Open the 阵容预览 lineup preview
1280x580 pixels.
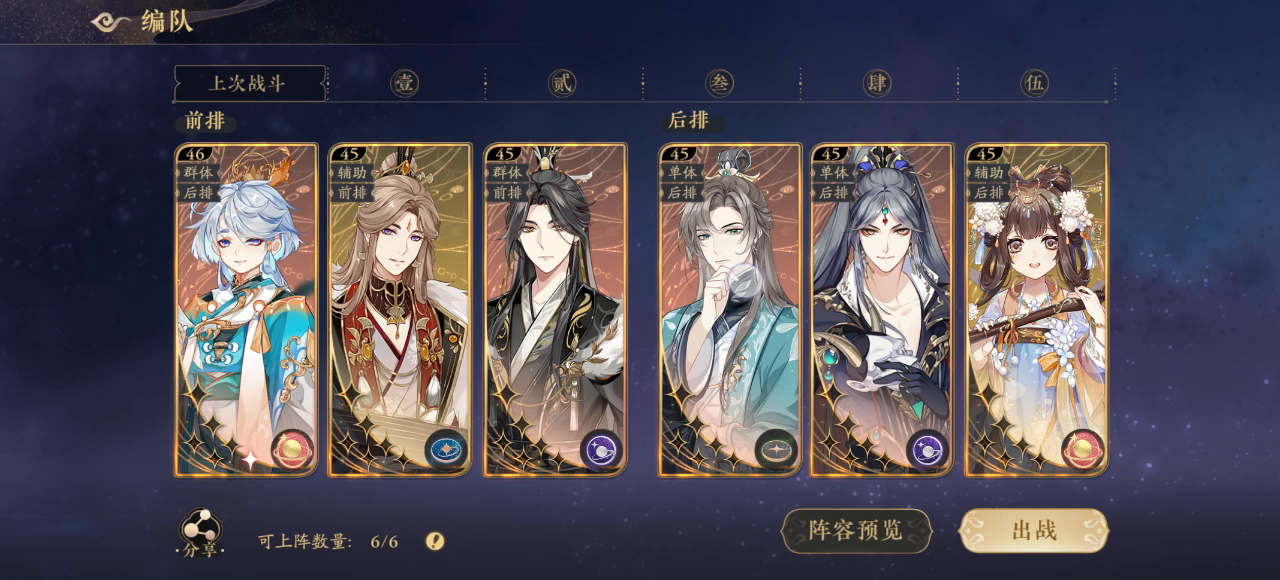tap(856, 530)
